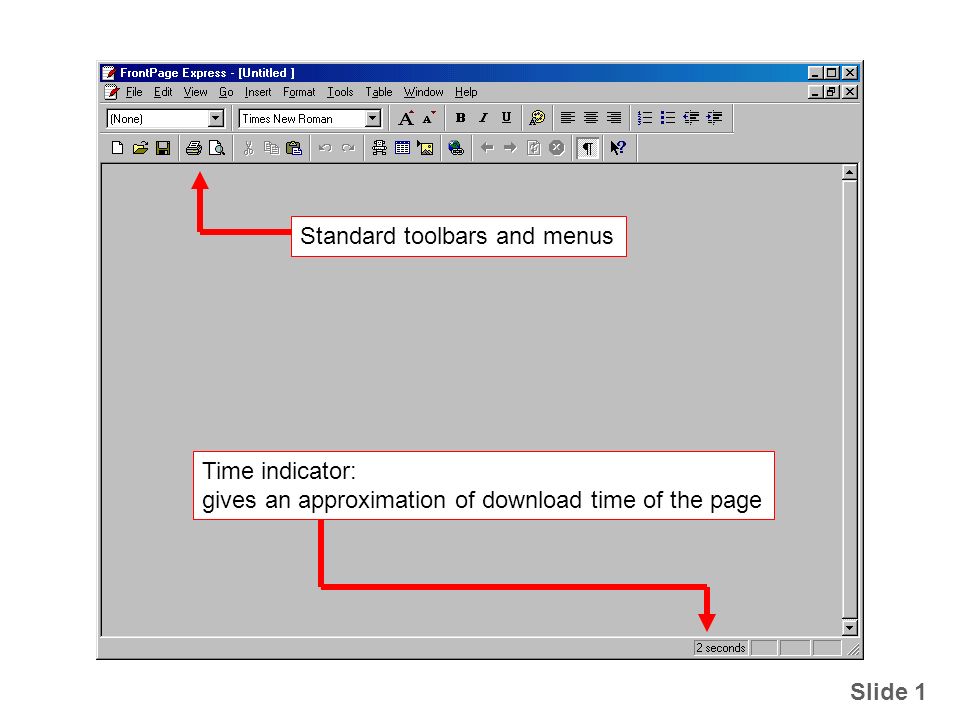Image resolution: width=960 pixels, height=720 pixels.
Task: Open the Help menu
Action: (466, 92)
